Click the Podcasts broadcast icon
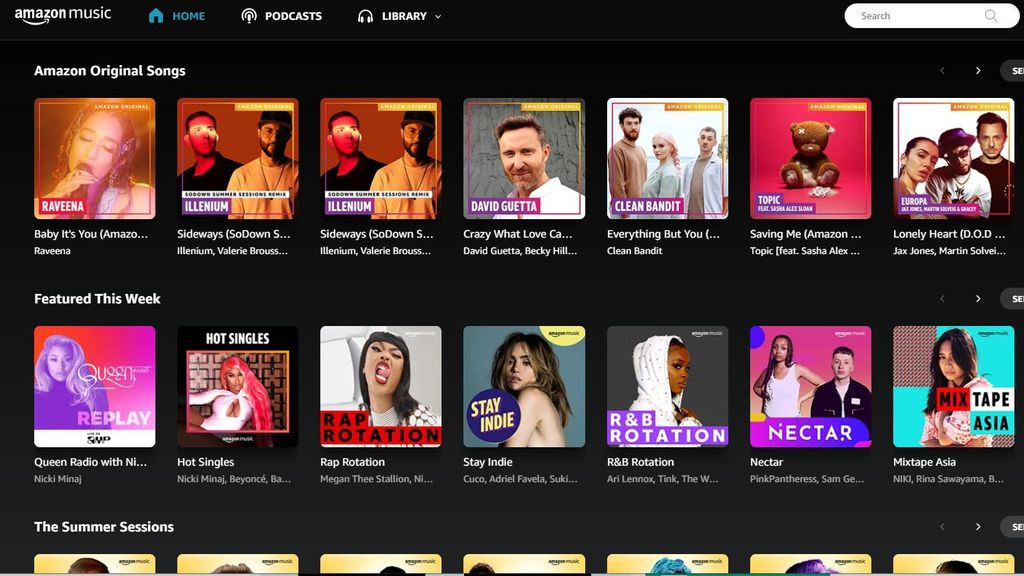Screen dimensions: 1024x576 tap(249, 16)
